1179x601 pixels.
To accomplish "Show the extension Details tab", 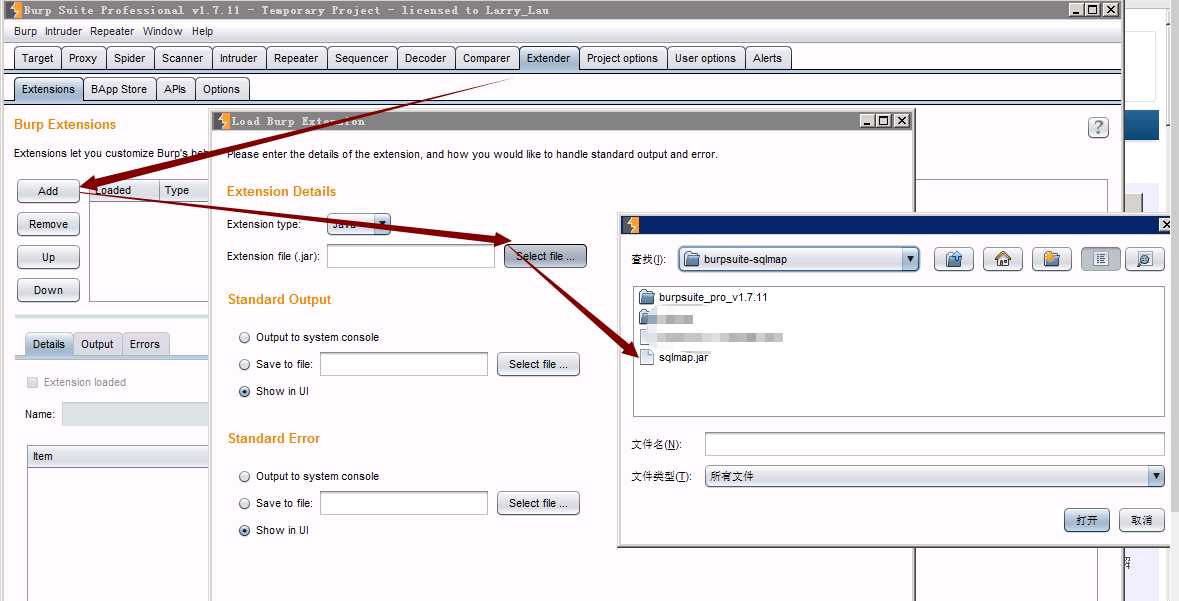I will tap(49, 344).
